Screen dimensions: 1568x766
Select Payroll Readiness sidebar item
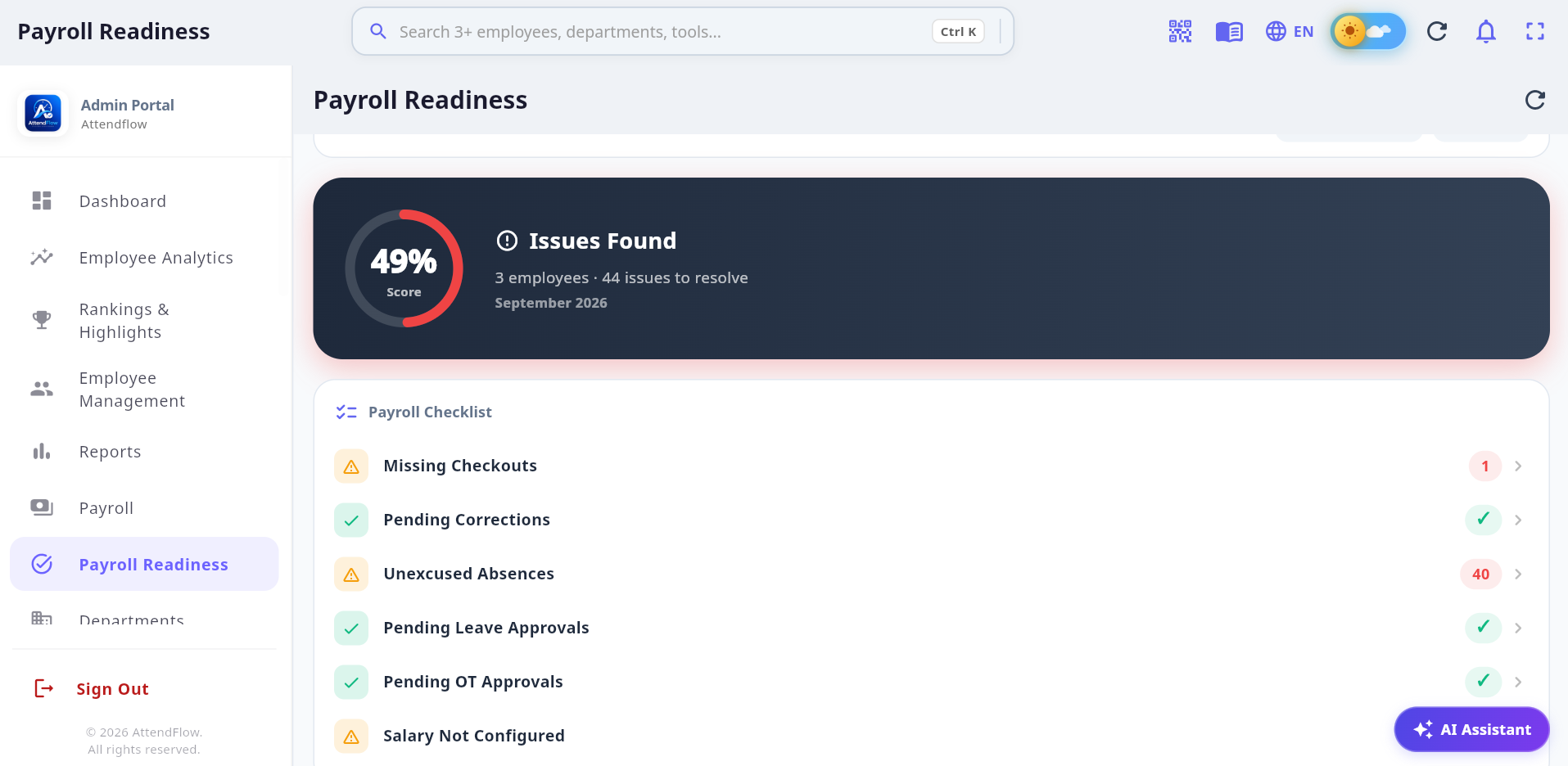click(x=144, y=564)
